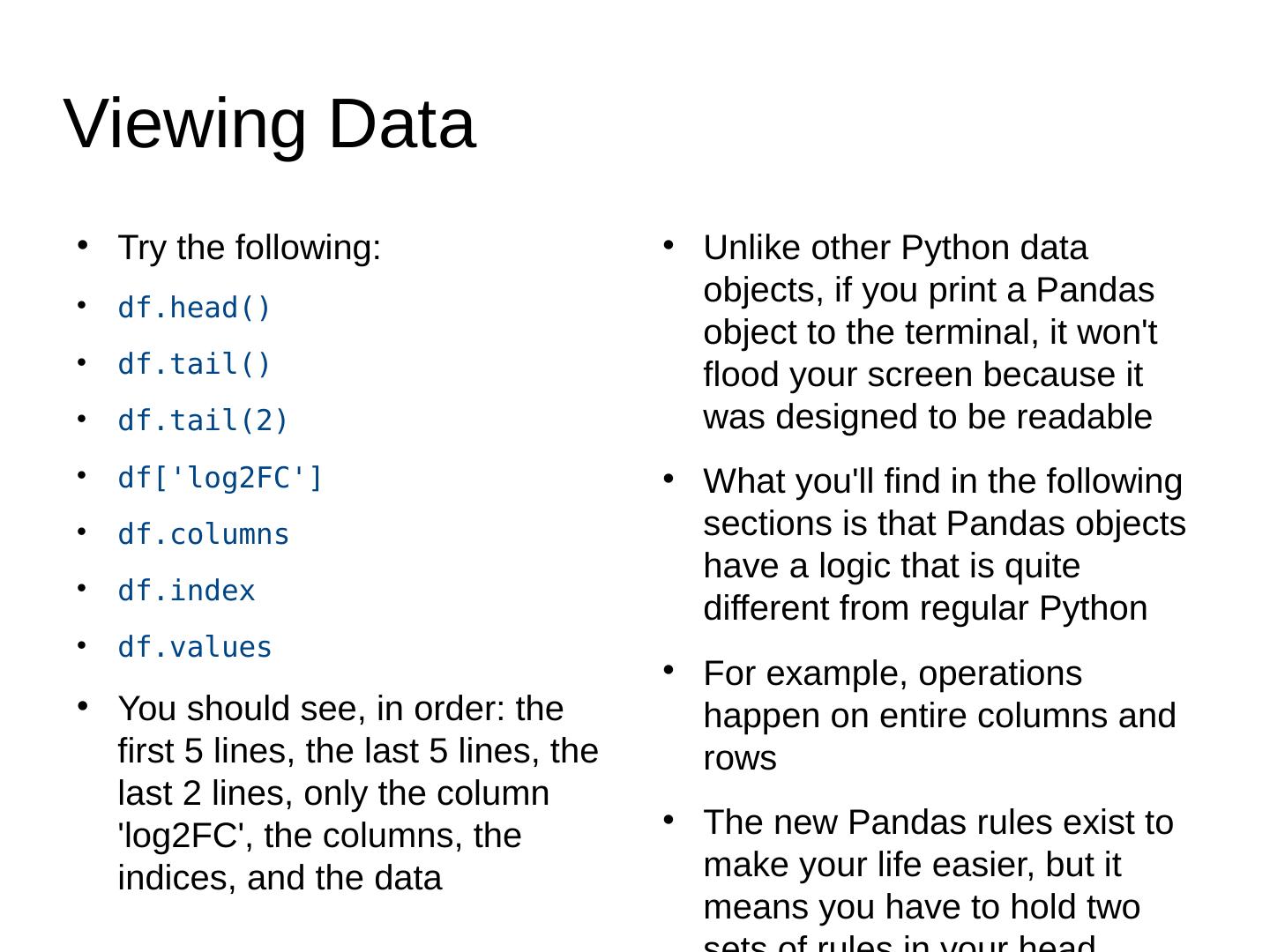Click the "Viewing Data" slide title
The width and height of the screenshot is (1270, 952).
270,124
